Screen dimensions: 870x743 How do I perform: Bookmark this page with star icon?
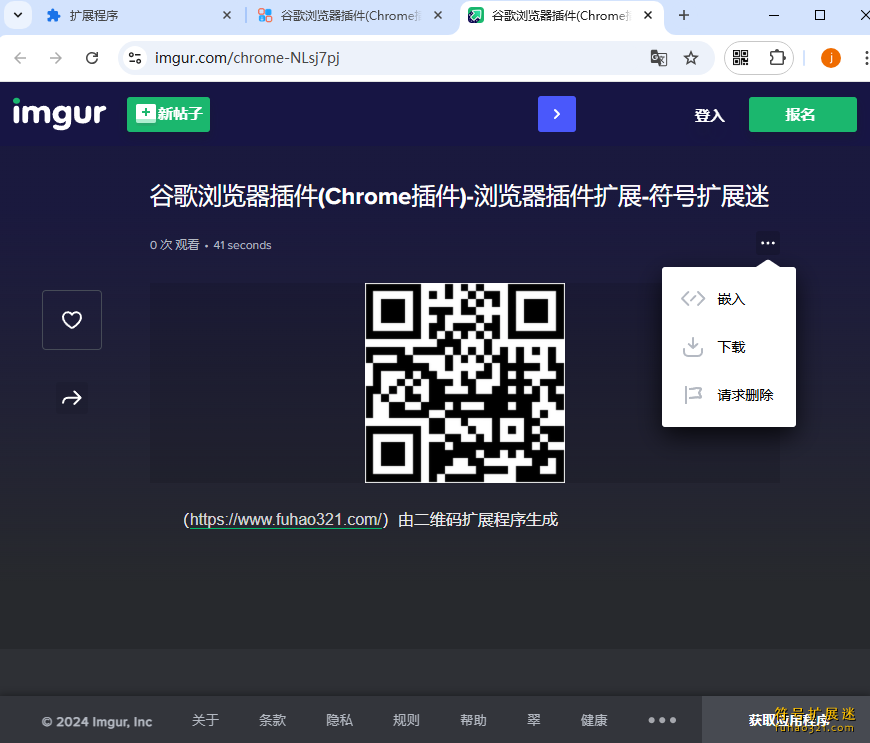click(690, 58)
